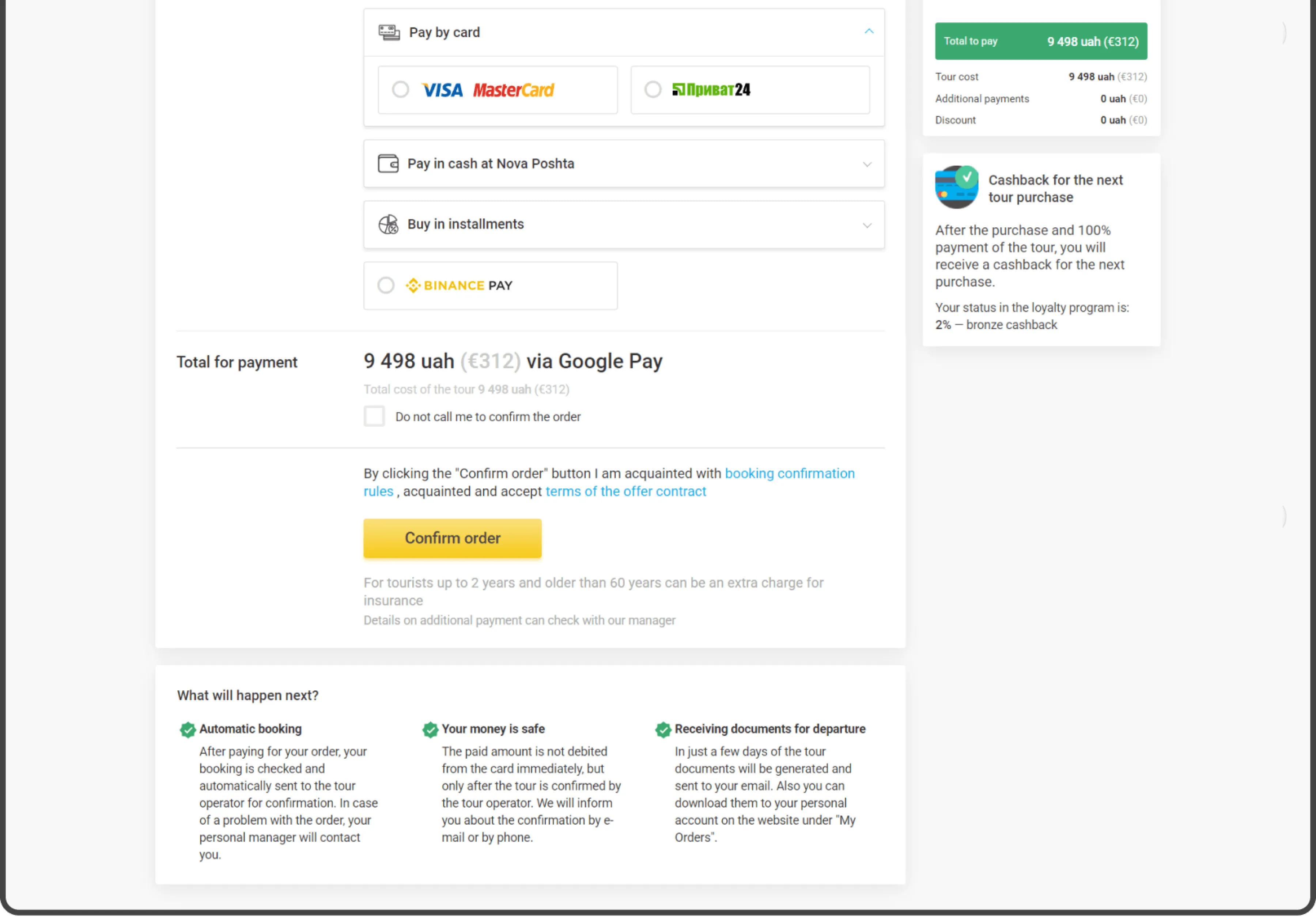Image resolution: width=1316 pixels, height=917 pixels.
Task: Open terms of the offer contract link
Action: [x=625, y=492]
